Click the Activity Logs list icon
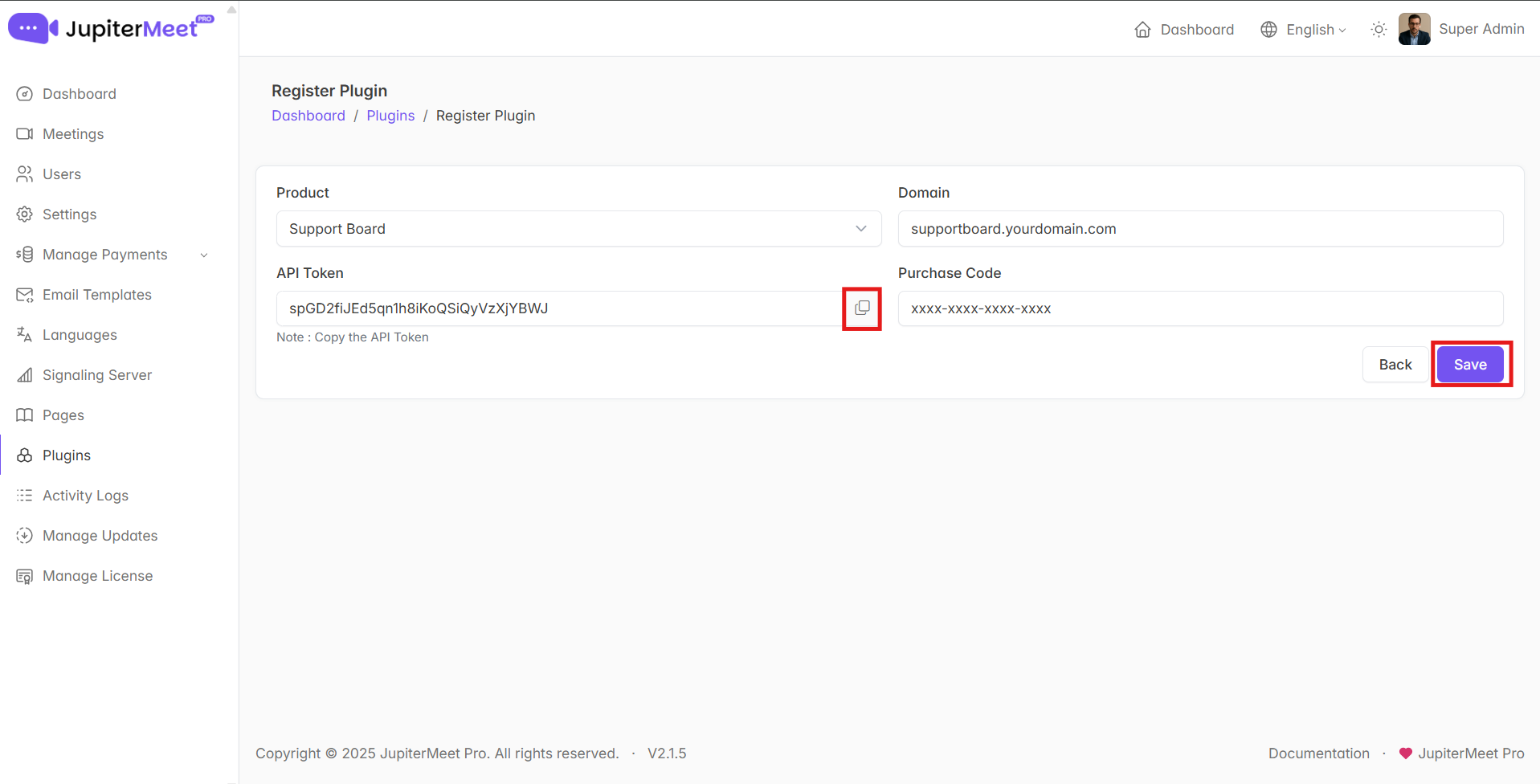This screenshot has width=1540, height=784. (25, 496)
